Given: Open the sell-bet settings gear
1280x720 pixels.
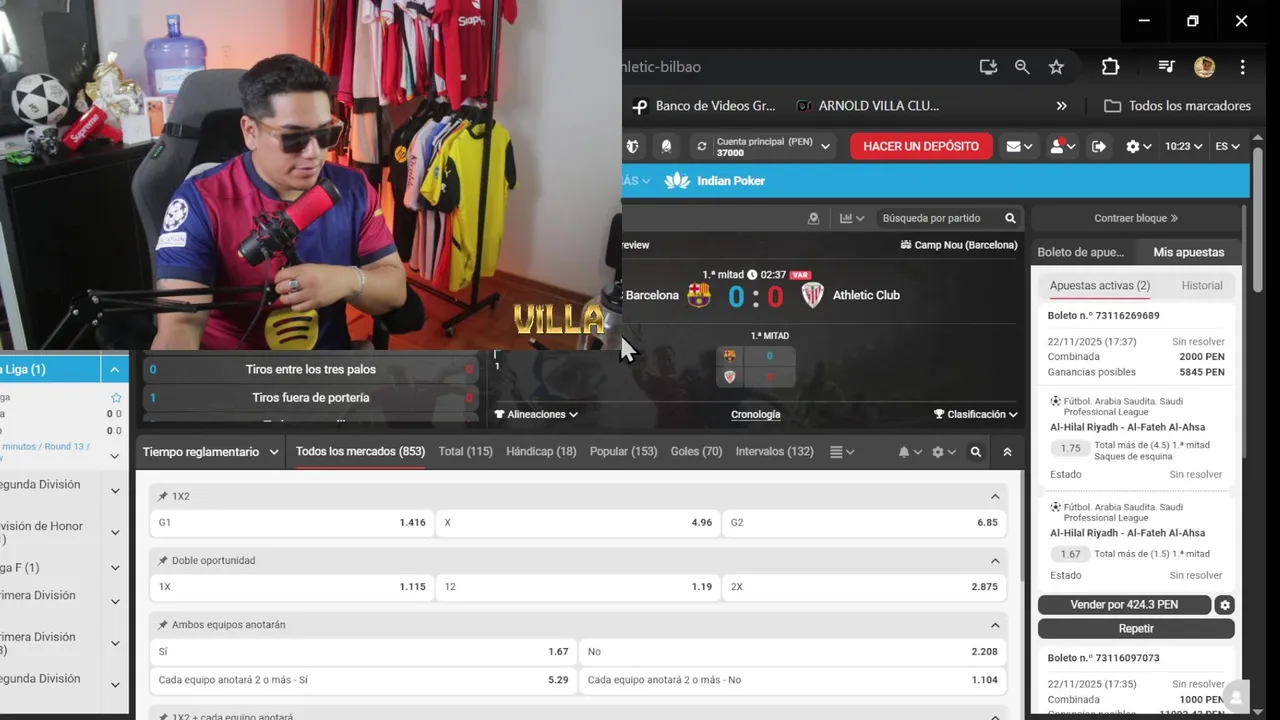Looking at the screenshot, I should (1225, 605).
